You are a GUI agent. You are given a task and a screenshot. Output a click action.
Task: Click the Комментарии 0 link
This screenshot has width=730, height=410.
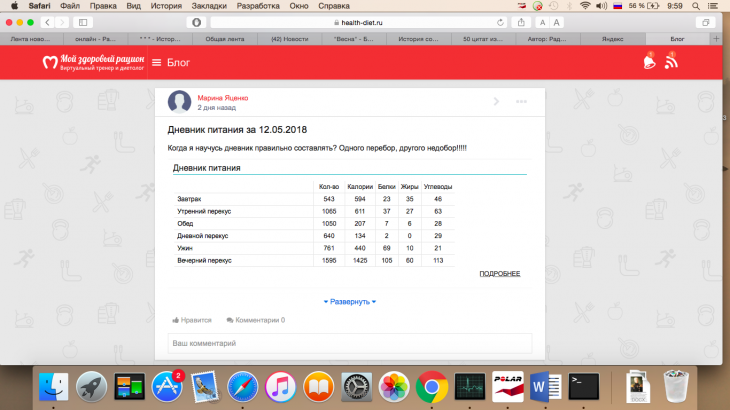pyautogui.click(x=256, y=320)
